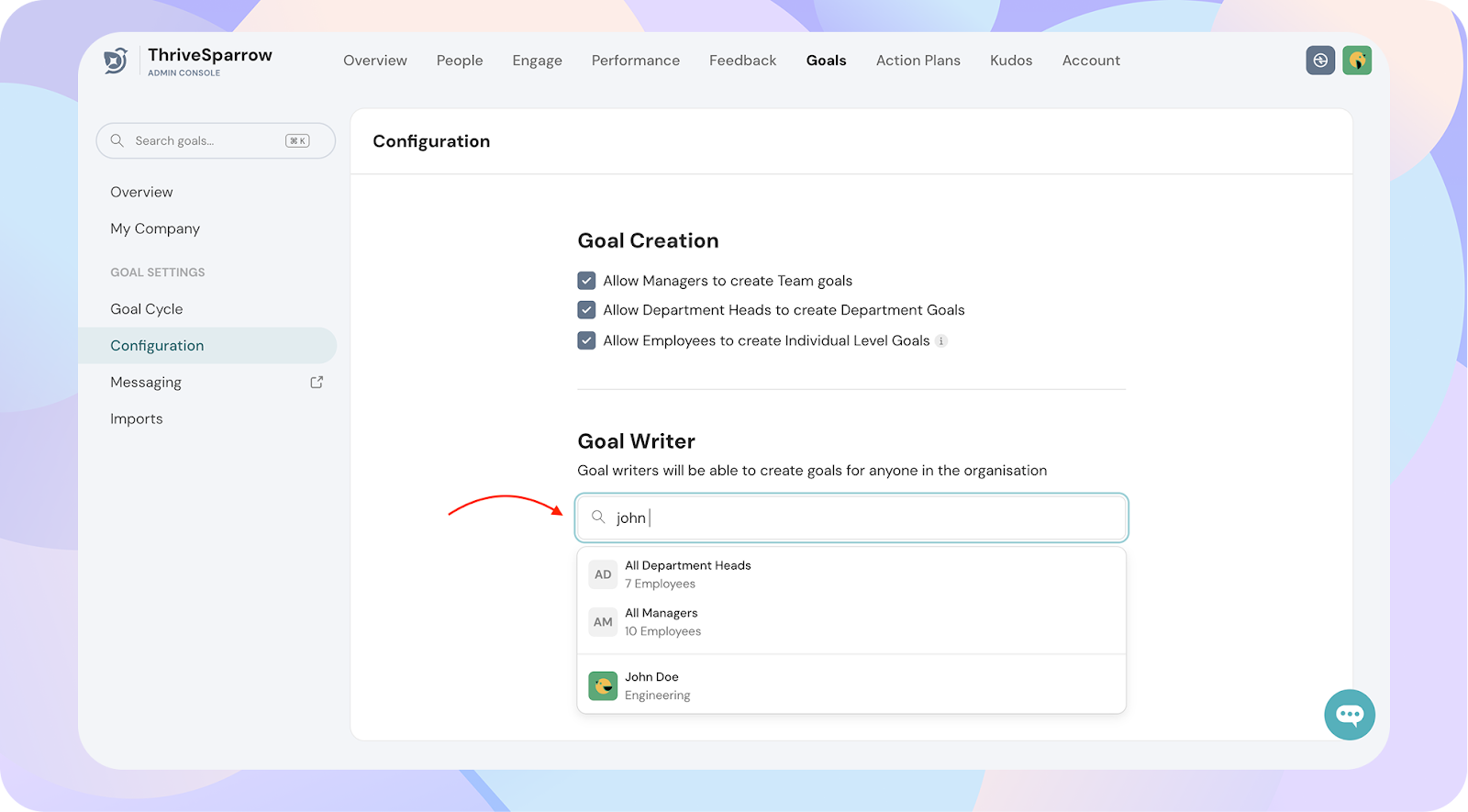Uncheck Allow Department Heads to create Department Goals
The image size is (1468, 812).
pos(586,310)
